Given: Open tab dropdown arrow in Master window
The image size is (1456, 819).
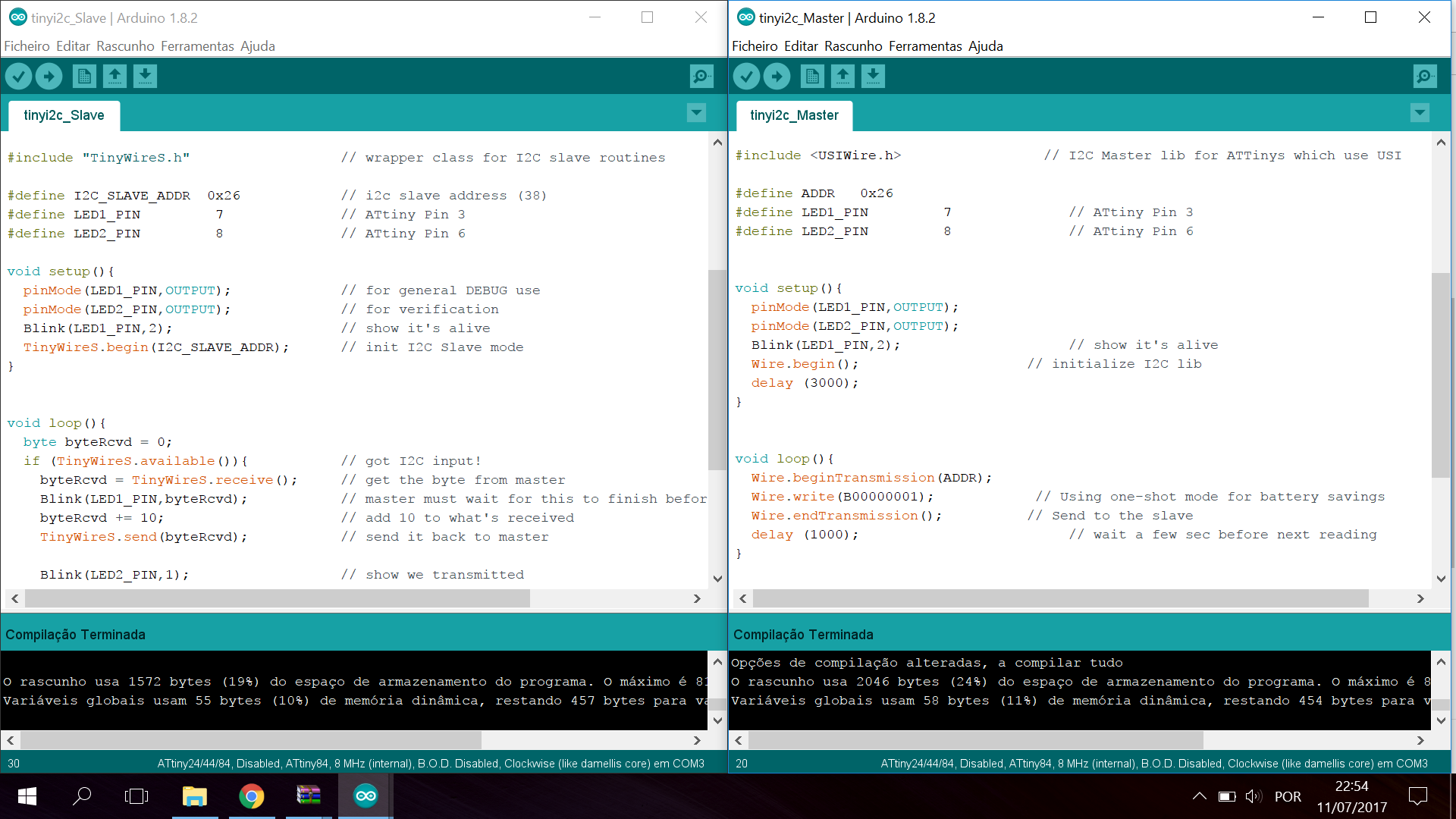Looking at the screenshot, I should click(1420, 113).
